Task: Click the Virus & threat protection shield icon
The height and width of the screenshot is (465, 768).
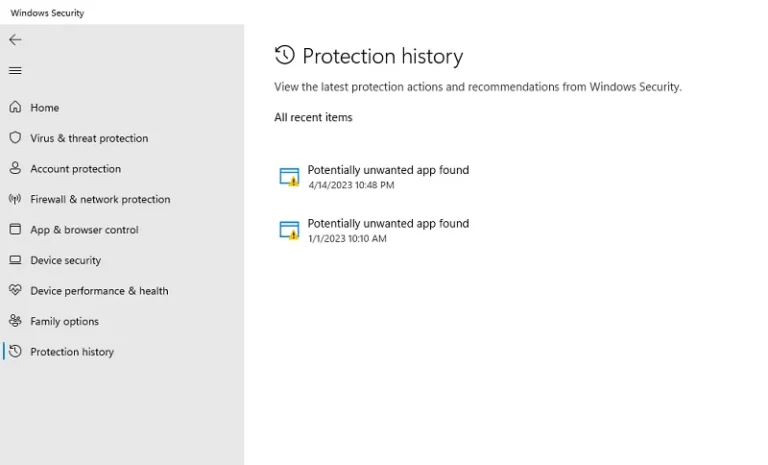Action: (15, 138)
